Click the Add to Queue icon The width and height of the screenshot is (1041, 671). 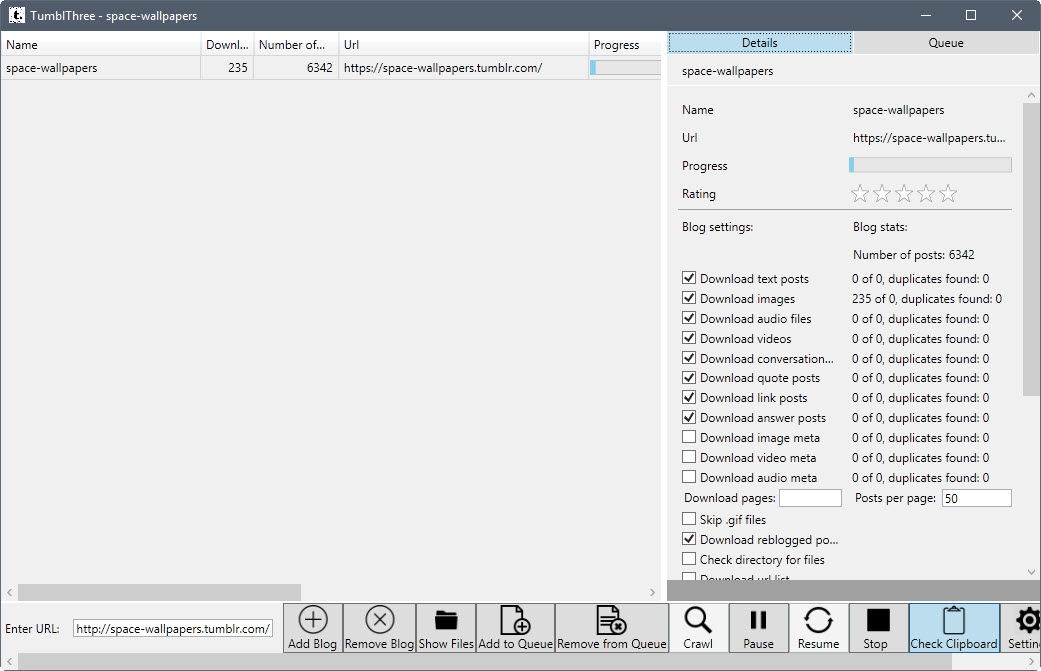(x=515, y=620)
